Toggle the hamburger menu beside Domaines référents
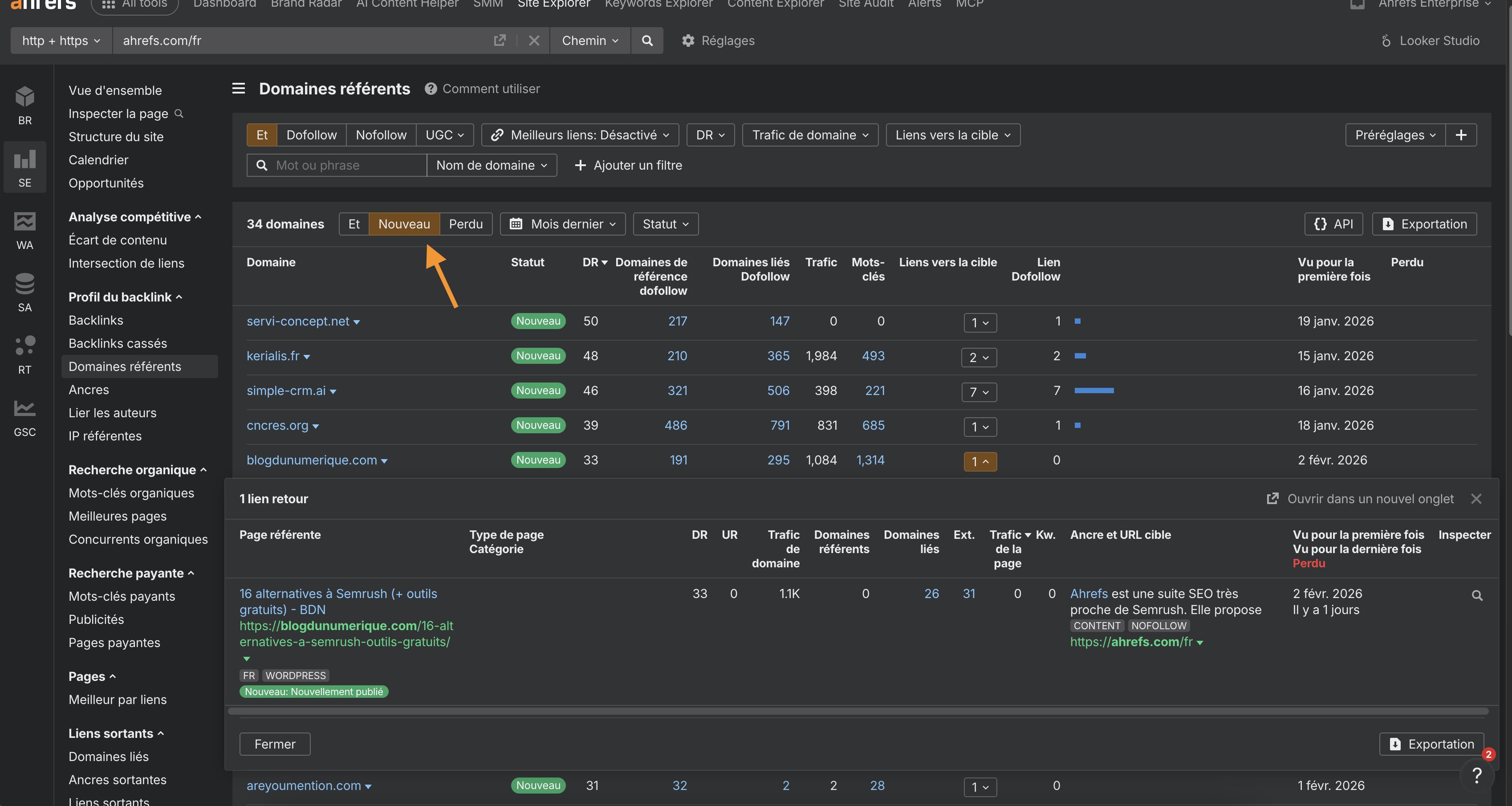 point(238,89)
